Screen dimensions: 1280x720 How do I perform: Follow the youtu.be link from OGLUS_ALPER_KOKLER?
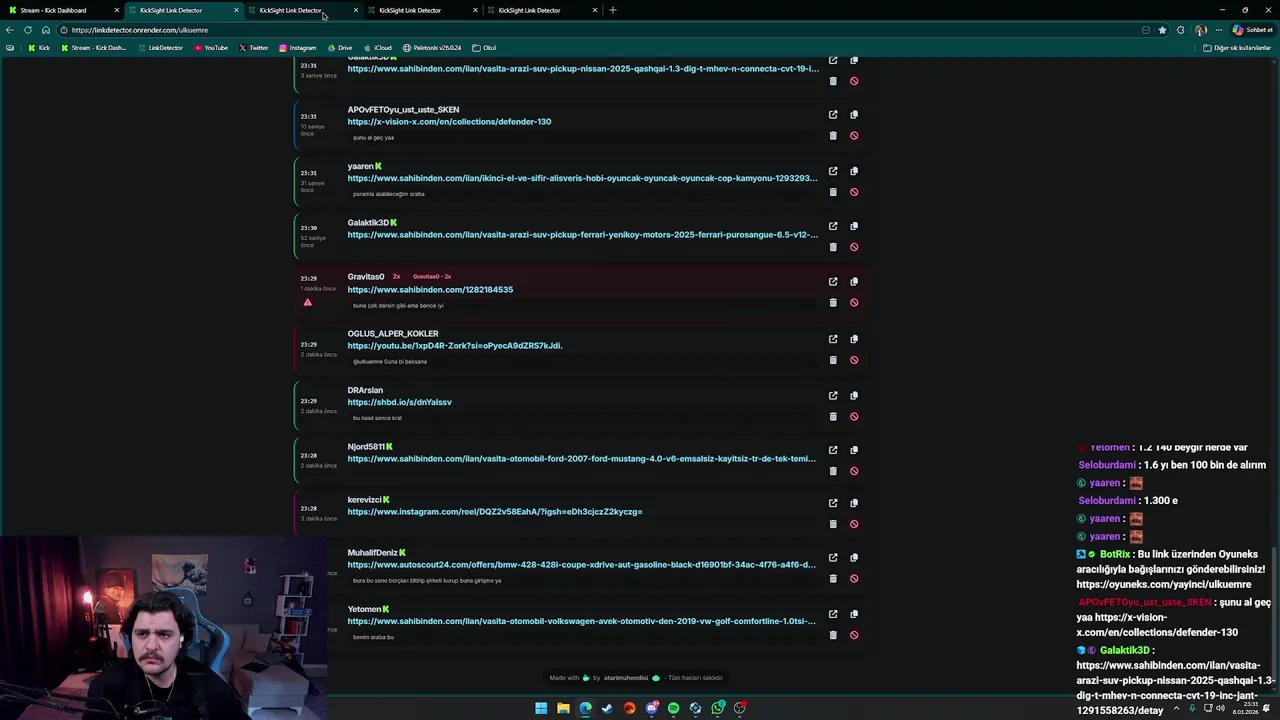point(455,346)
